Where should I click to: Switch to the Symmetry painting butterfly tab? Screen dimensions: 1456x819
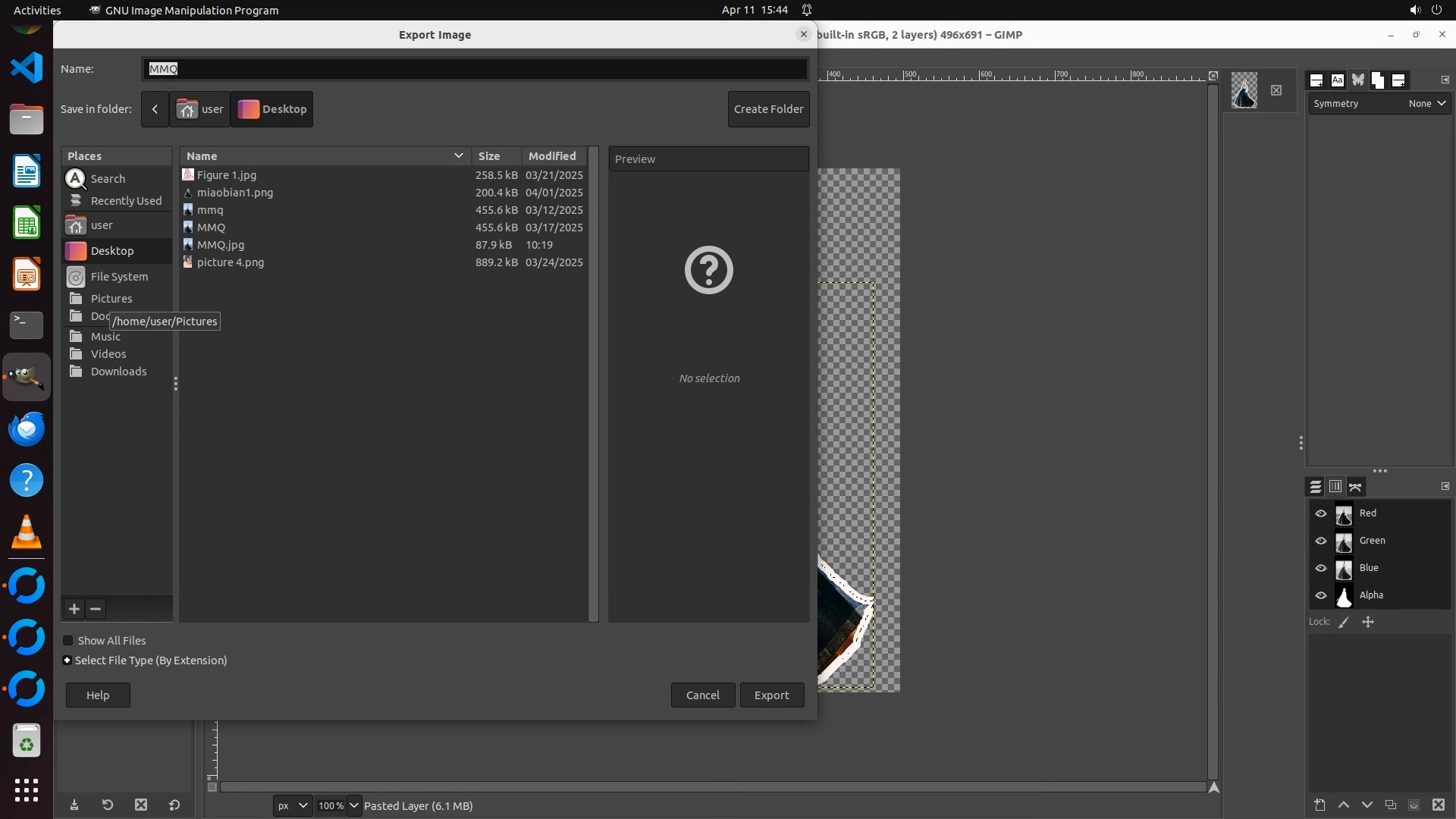tap(1357, 80)
